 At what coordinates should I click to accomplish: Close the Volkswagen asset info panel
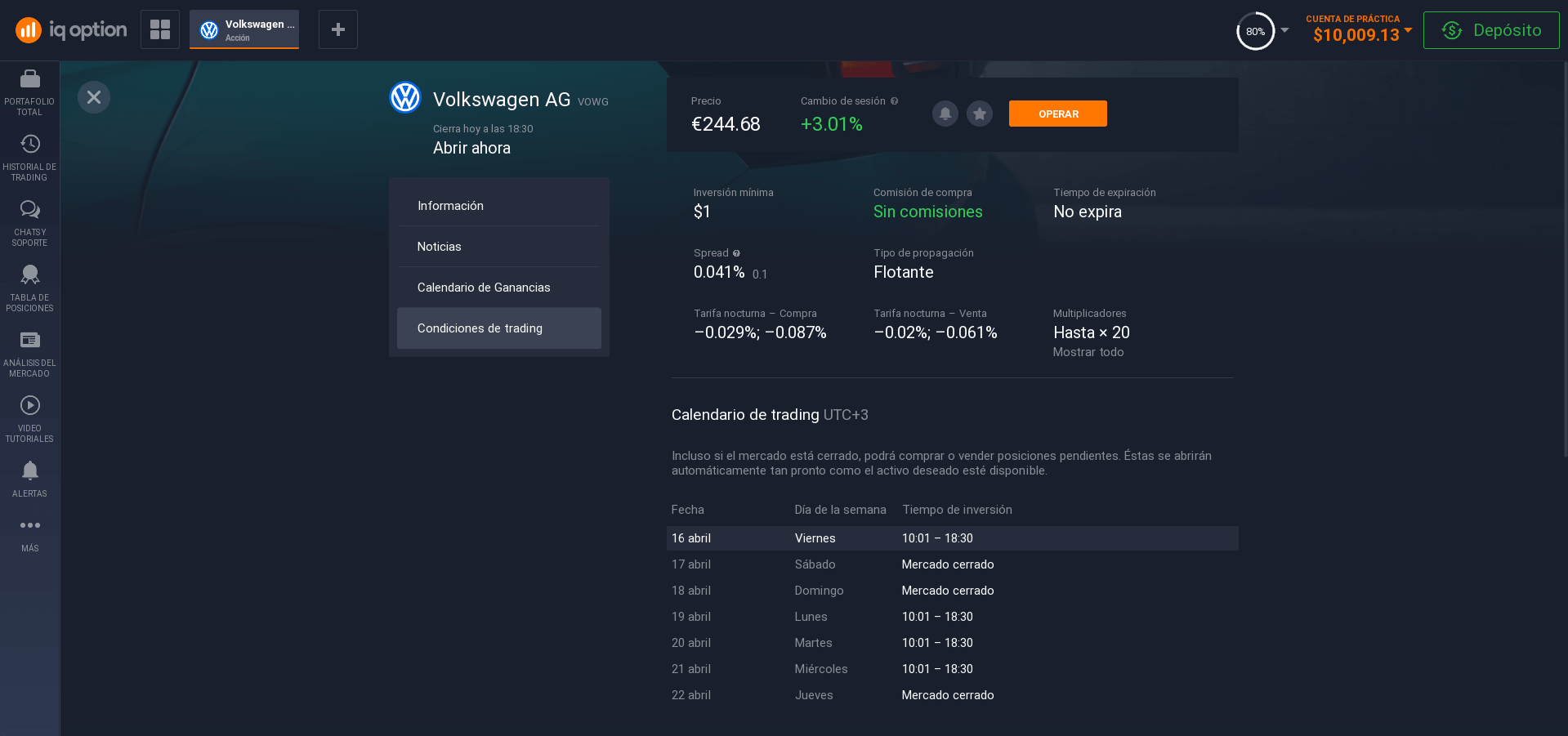point(94,97)
